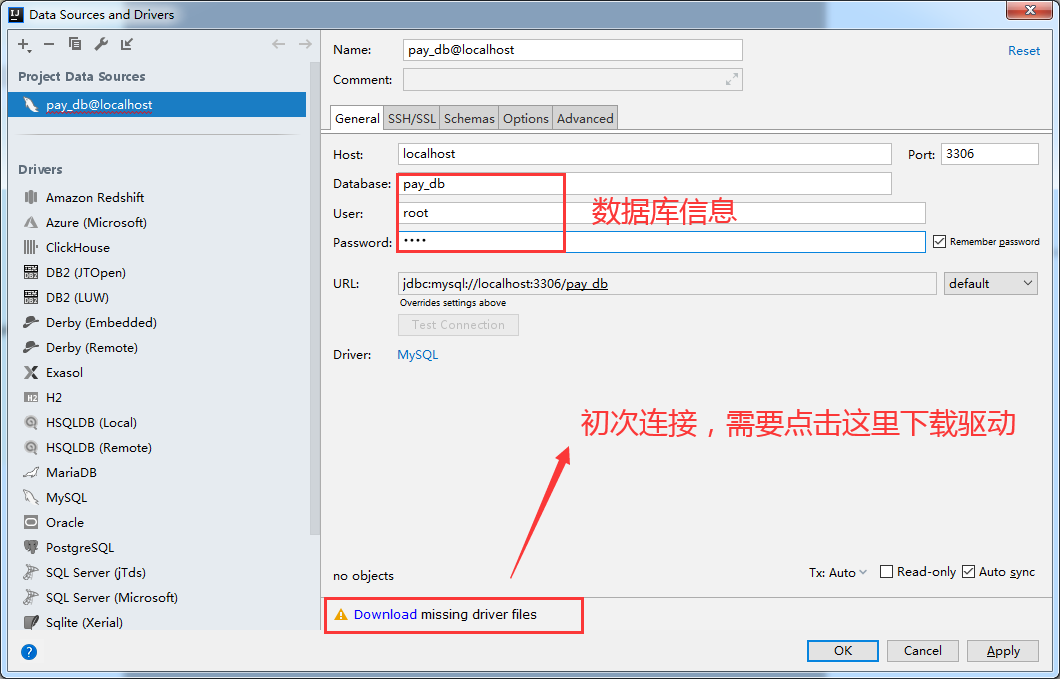Select MariaDB driver icon
1060x679 pixels.
pyautogui.click(x=31, y=472)
